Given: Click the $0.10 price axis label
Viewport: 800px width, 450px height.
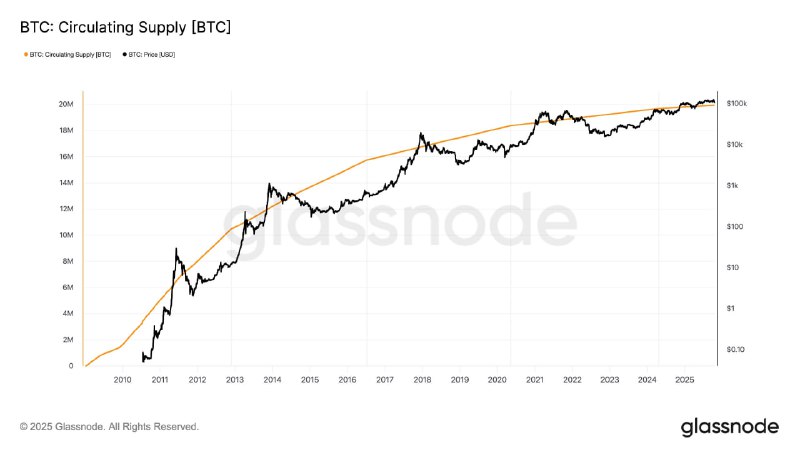Looking at the screenshot, I should pyautogui.click(x=736, y=349).
